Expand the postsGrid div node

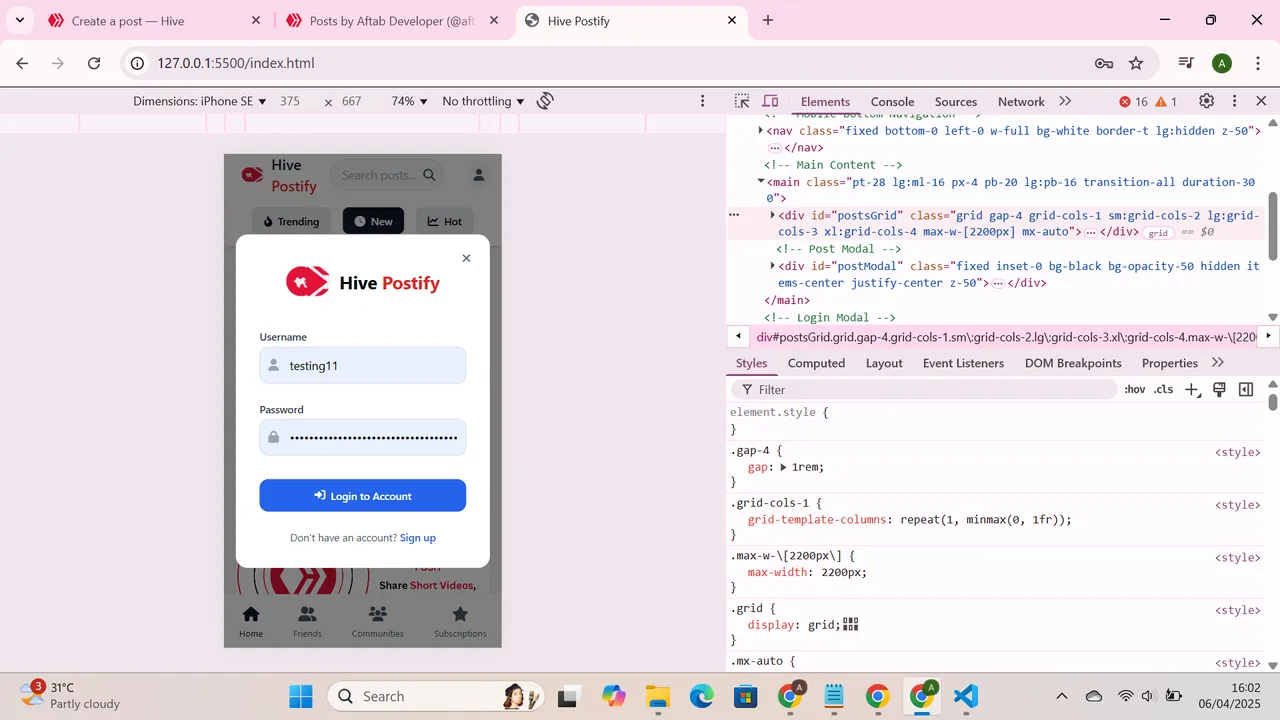tap(773, 215)
